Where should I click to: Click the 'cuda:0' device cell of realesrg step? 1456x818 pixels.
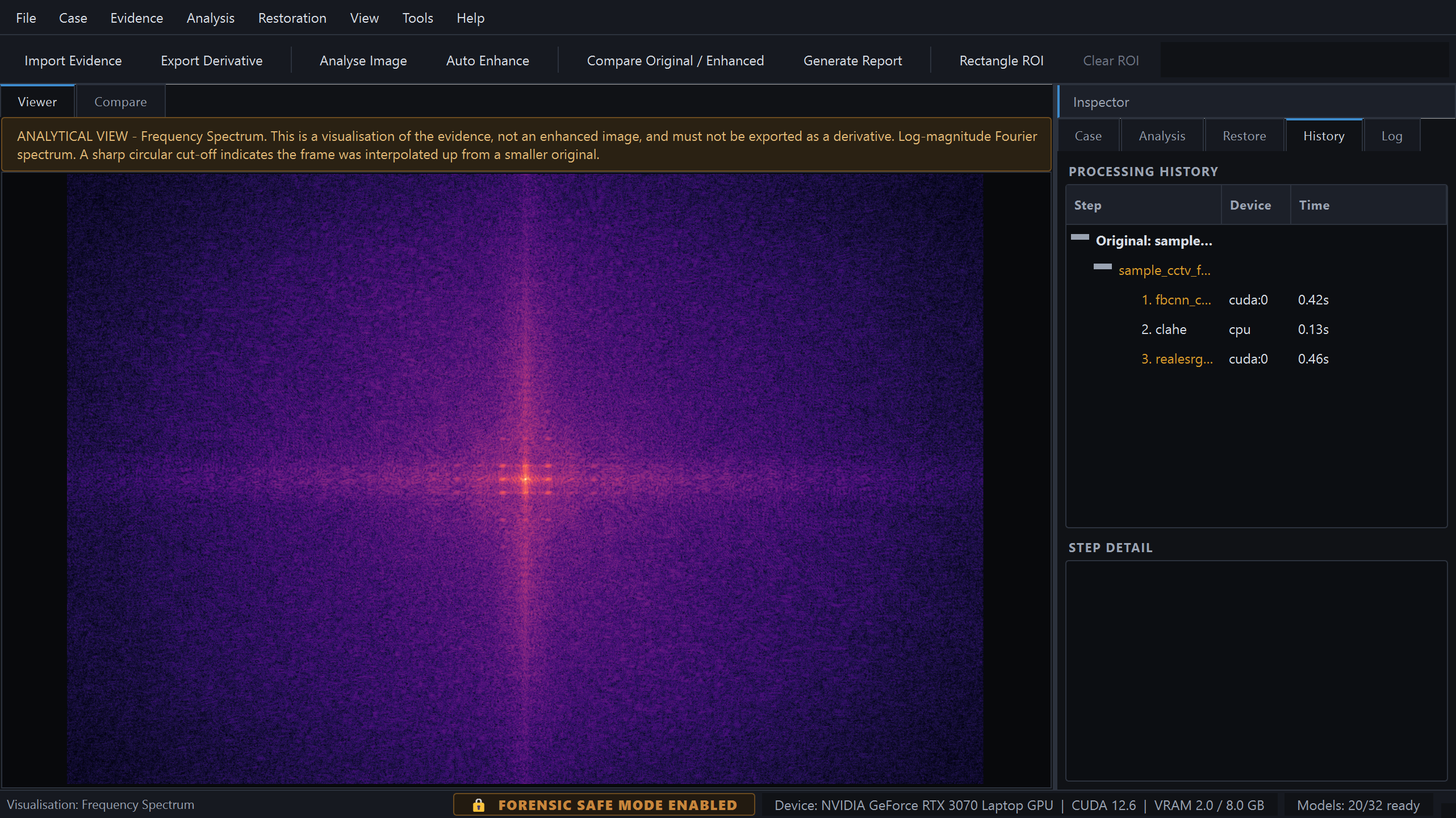pyautogui.click(x=1248, y=359)
